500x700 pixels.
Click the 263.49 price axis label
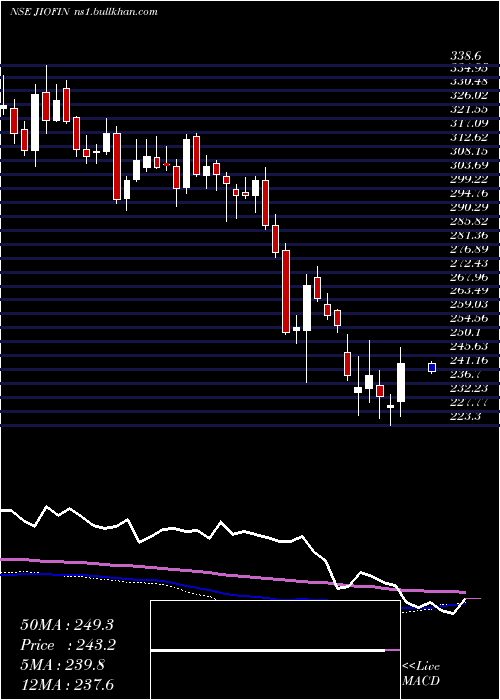point(468,291)
